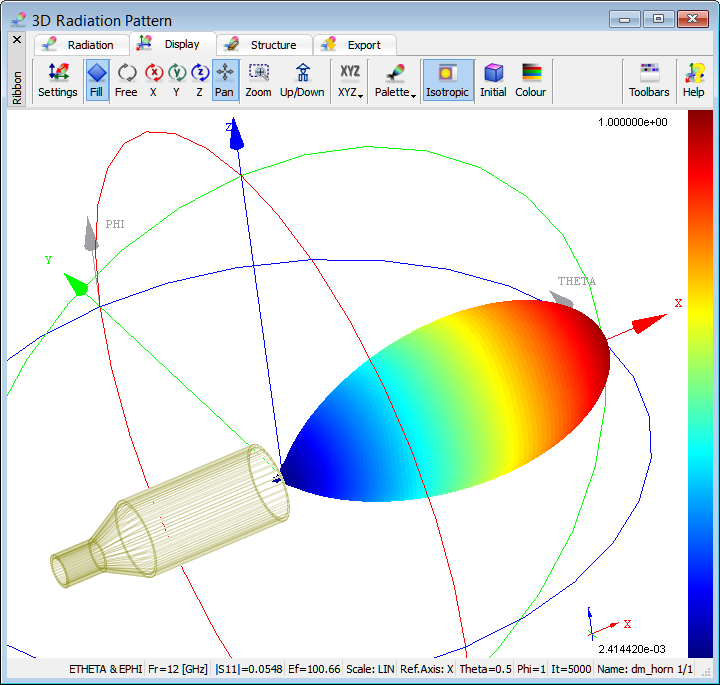The width and height of the screenshot is (720, 685).
Task: Select Free rotation mode
Action: 126,80
